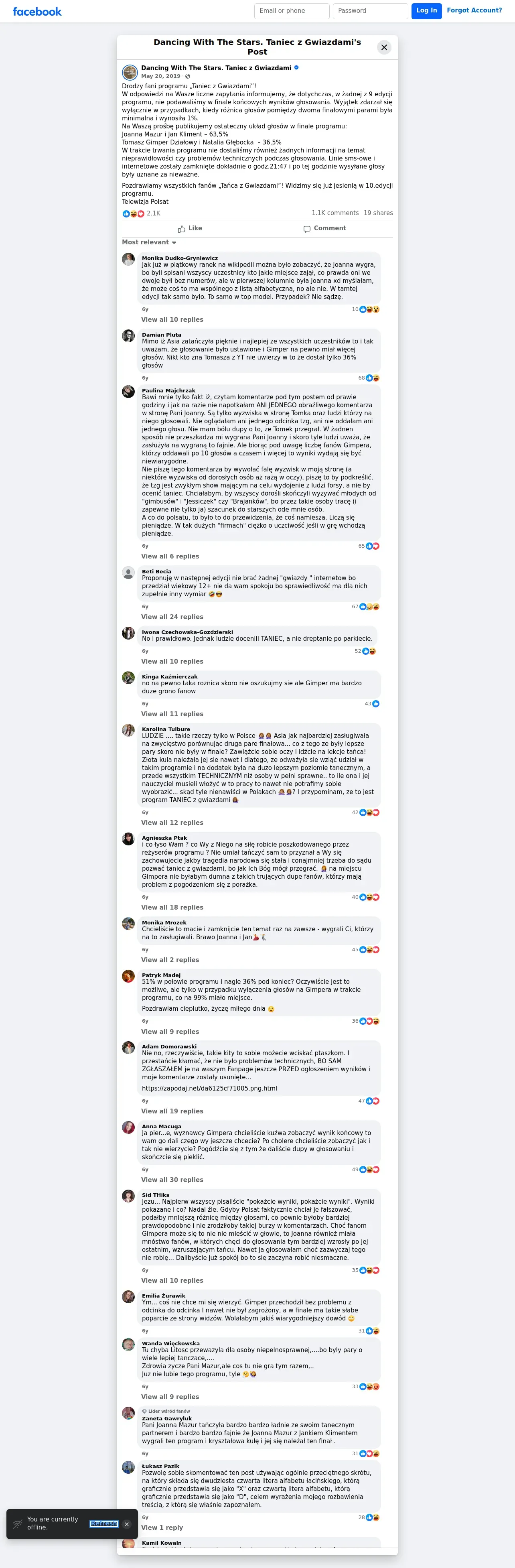The width and height of the screenshot is (515, 1568).
Task: Click the Log In button
Action: pyautogui.click(x=427, y=11)
